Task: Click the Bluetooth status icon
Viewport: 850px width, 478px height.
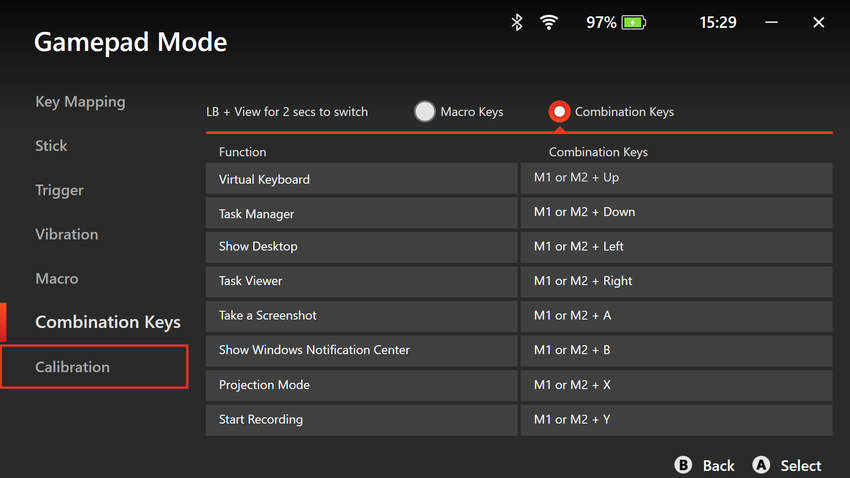Action: [x=517, y=22]
